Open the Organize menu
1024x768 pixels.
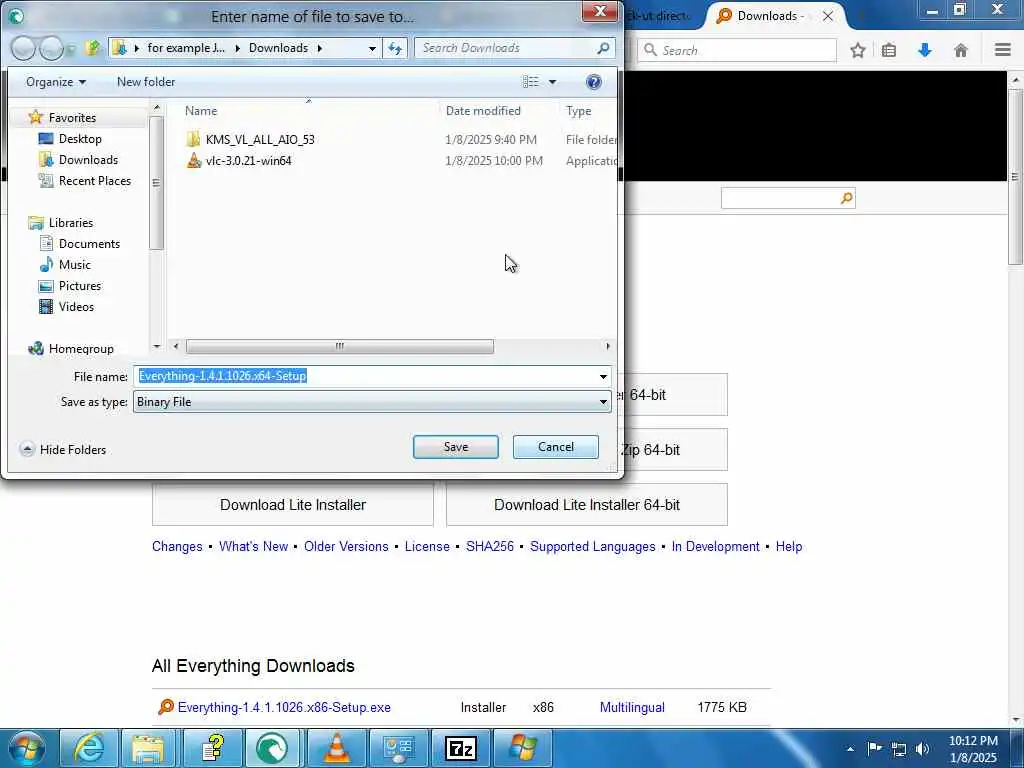coord(56,82)
